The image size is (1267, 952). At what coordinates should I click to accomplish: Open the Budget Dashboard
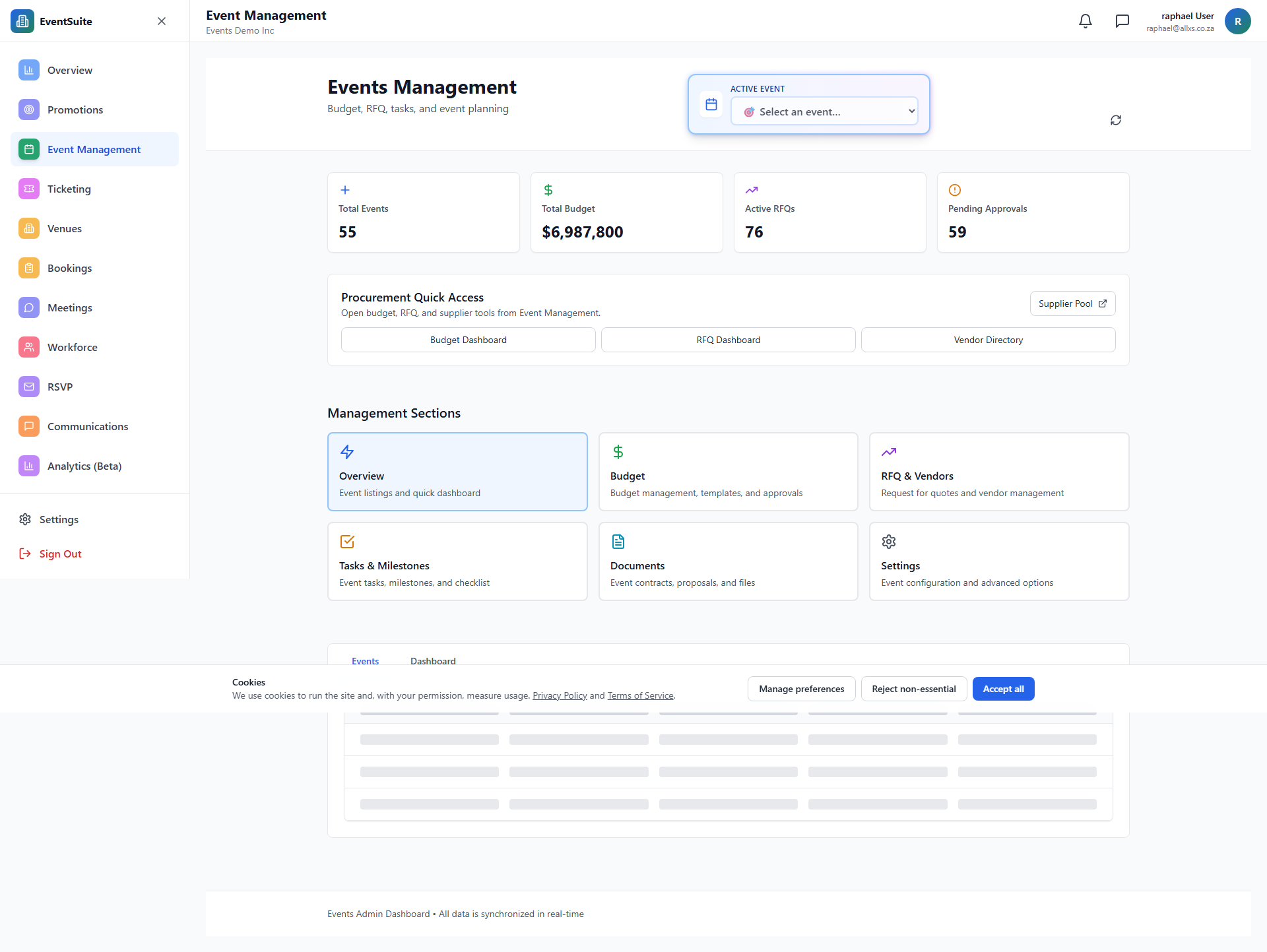(x=468, y=339)
